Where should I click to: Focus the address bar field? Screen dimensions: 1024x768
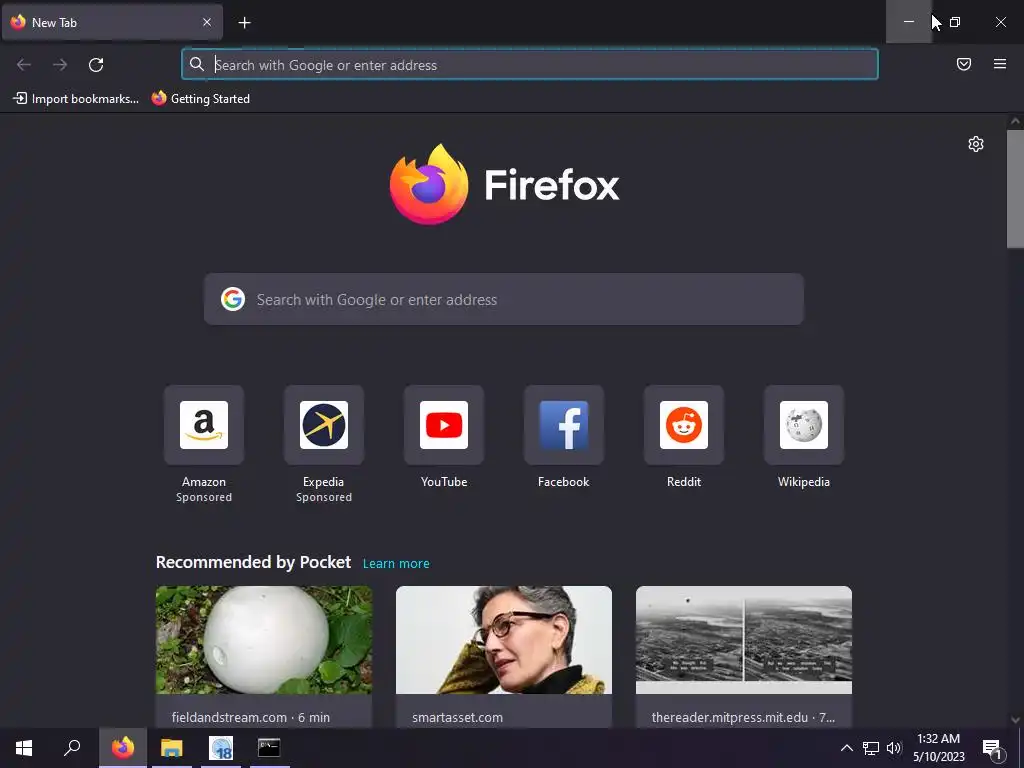(530, 65)
